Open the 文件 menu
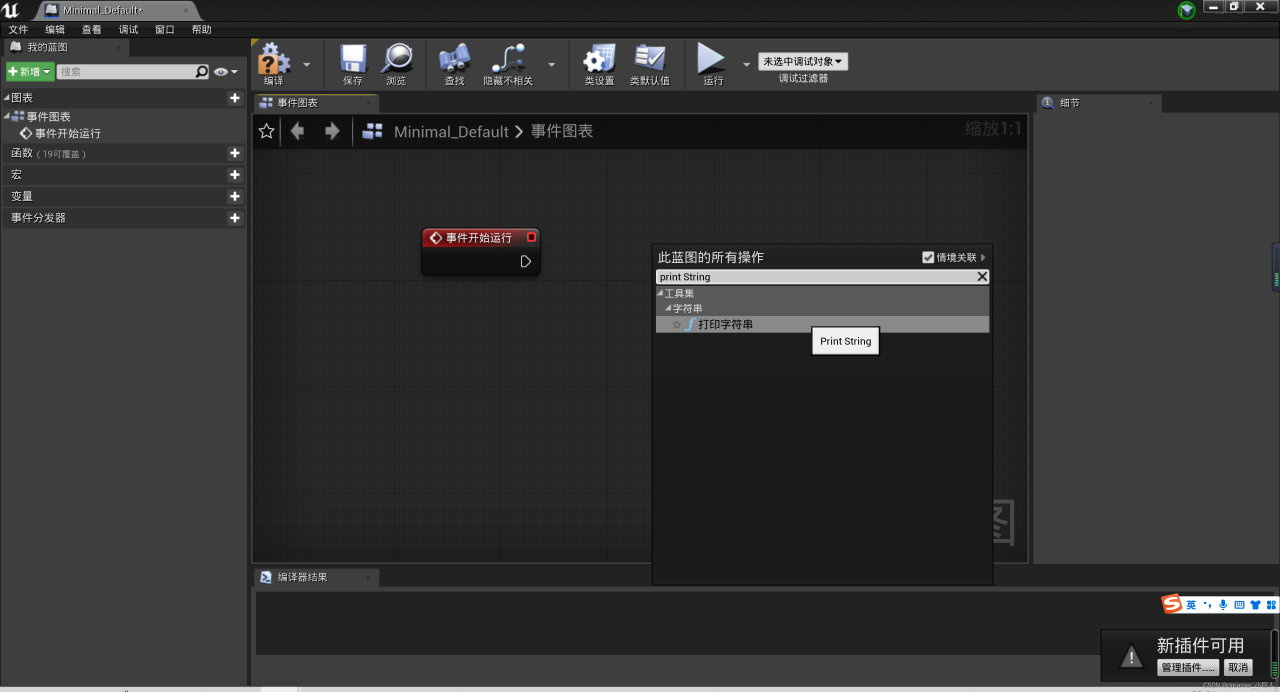1280x692 pixels. pos(18,30)
